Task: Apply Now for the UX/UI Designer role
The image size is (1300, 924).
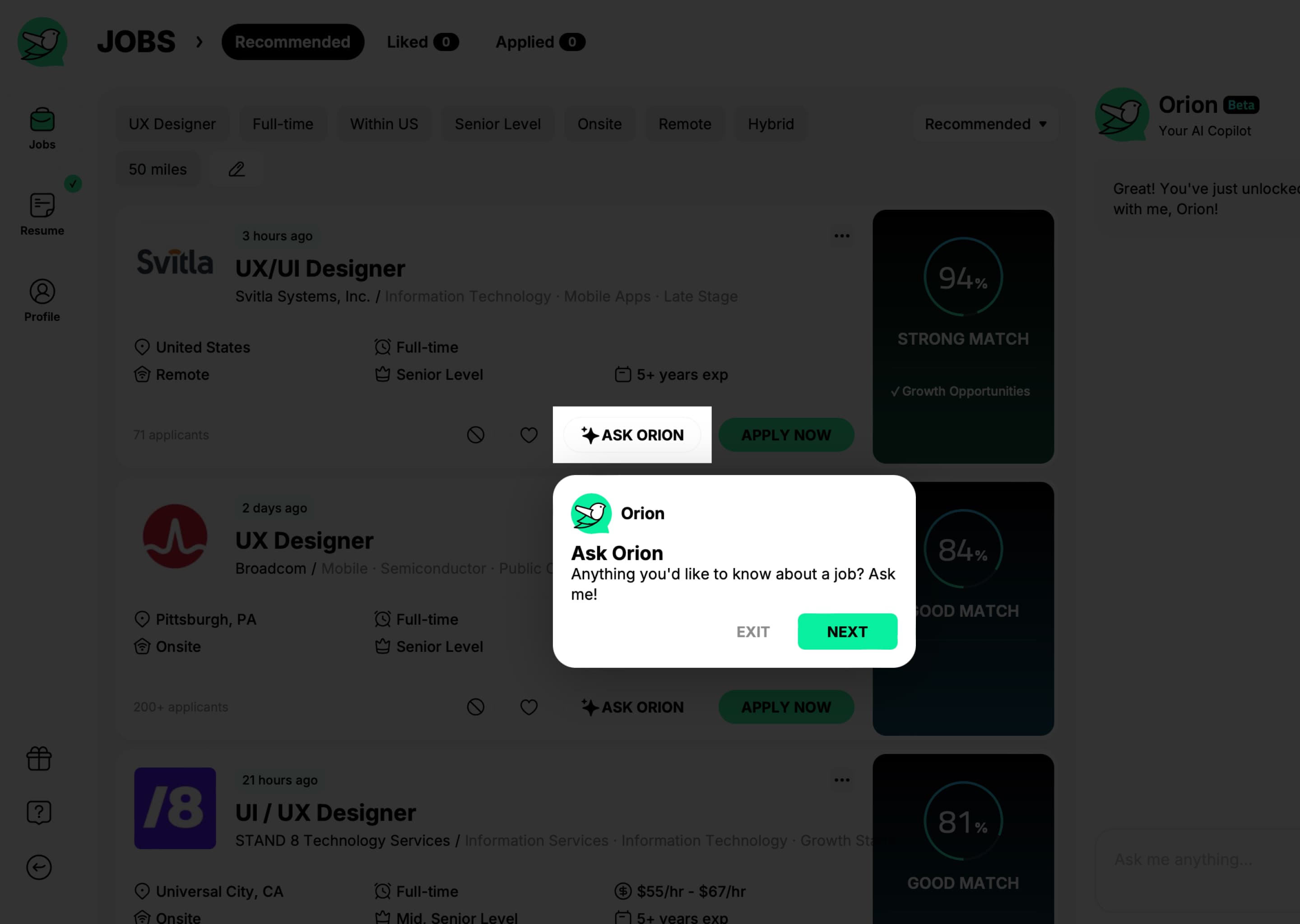Action: (x=786, y=434)
